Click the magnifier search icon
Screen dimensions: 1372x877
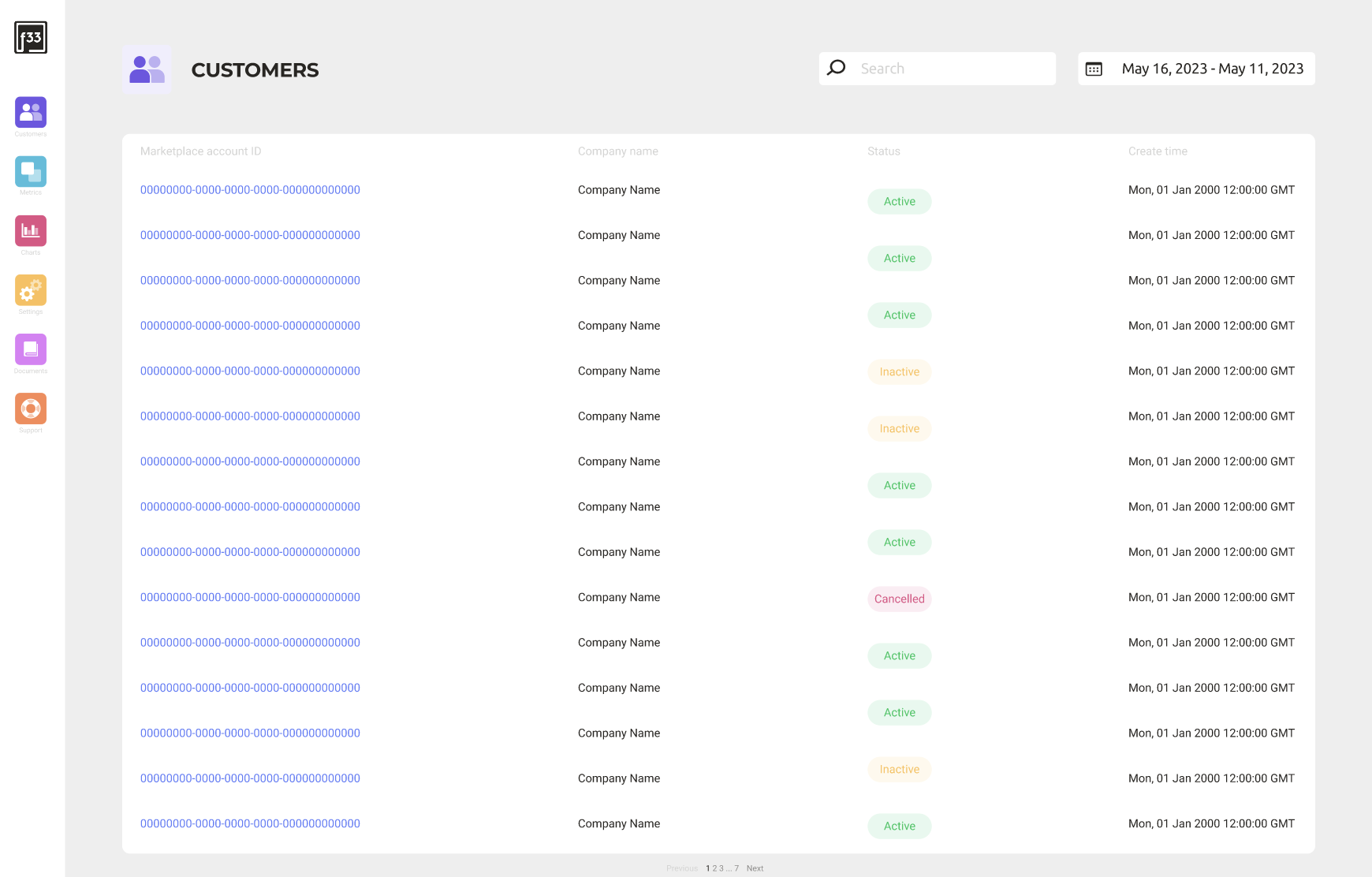click(x=837, y=69)
